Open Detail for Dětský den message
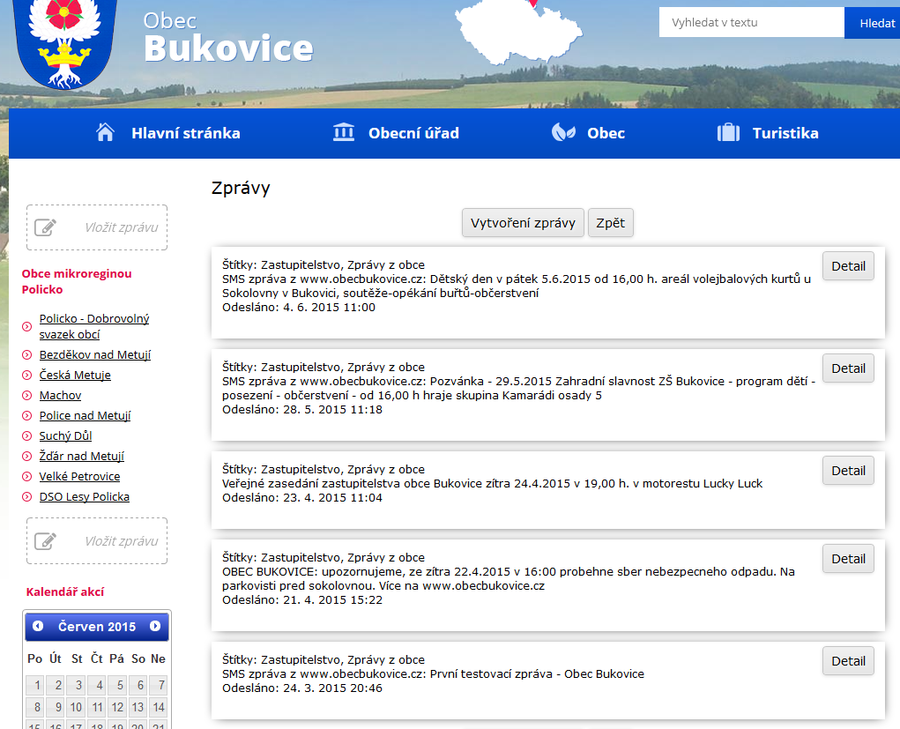 click(848, 266)
